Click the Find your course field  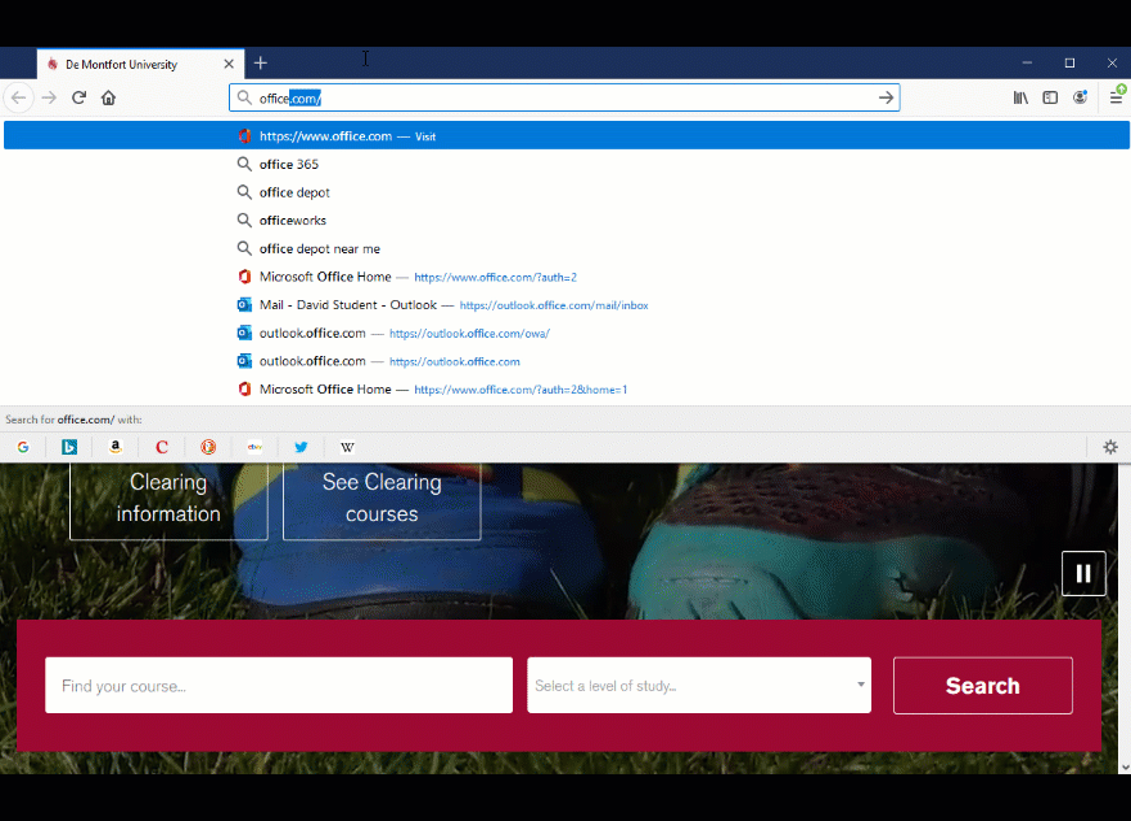278,685
